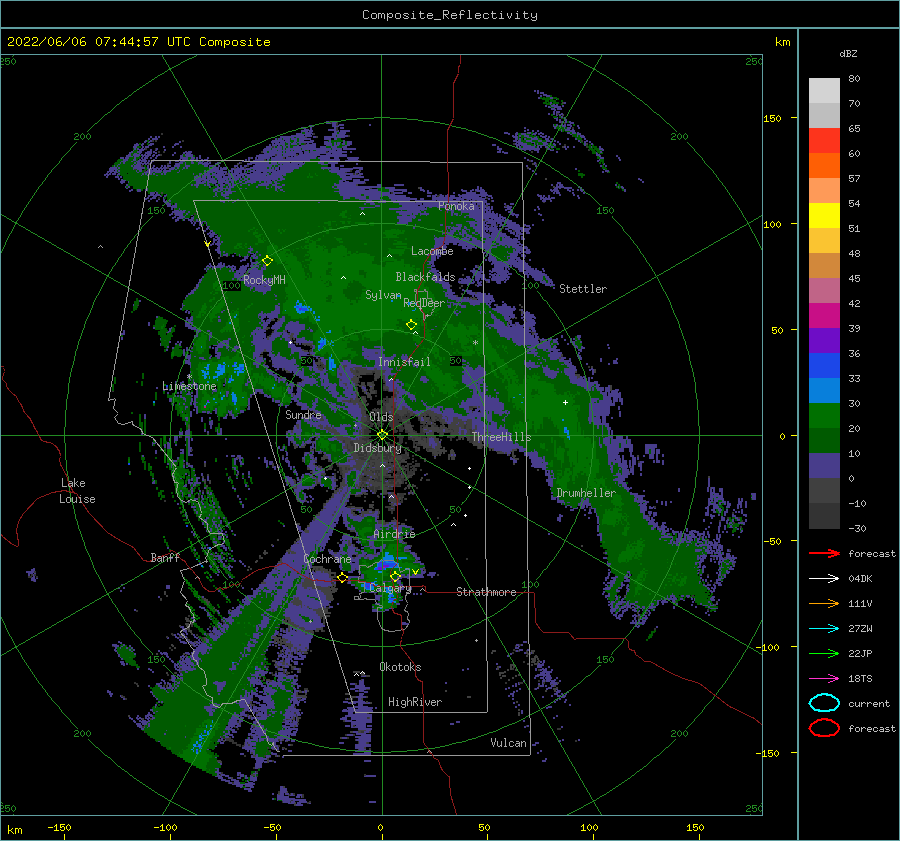Click the RockyMH label
The width and height of the screenshot is (900, 841).
[x=265, y=280]
